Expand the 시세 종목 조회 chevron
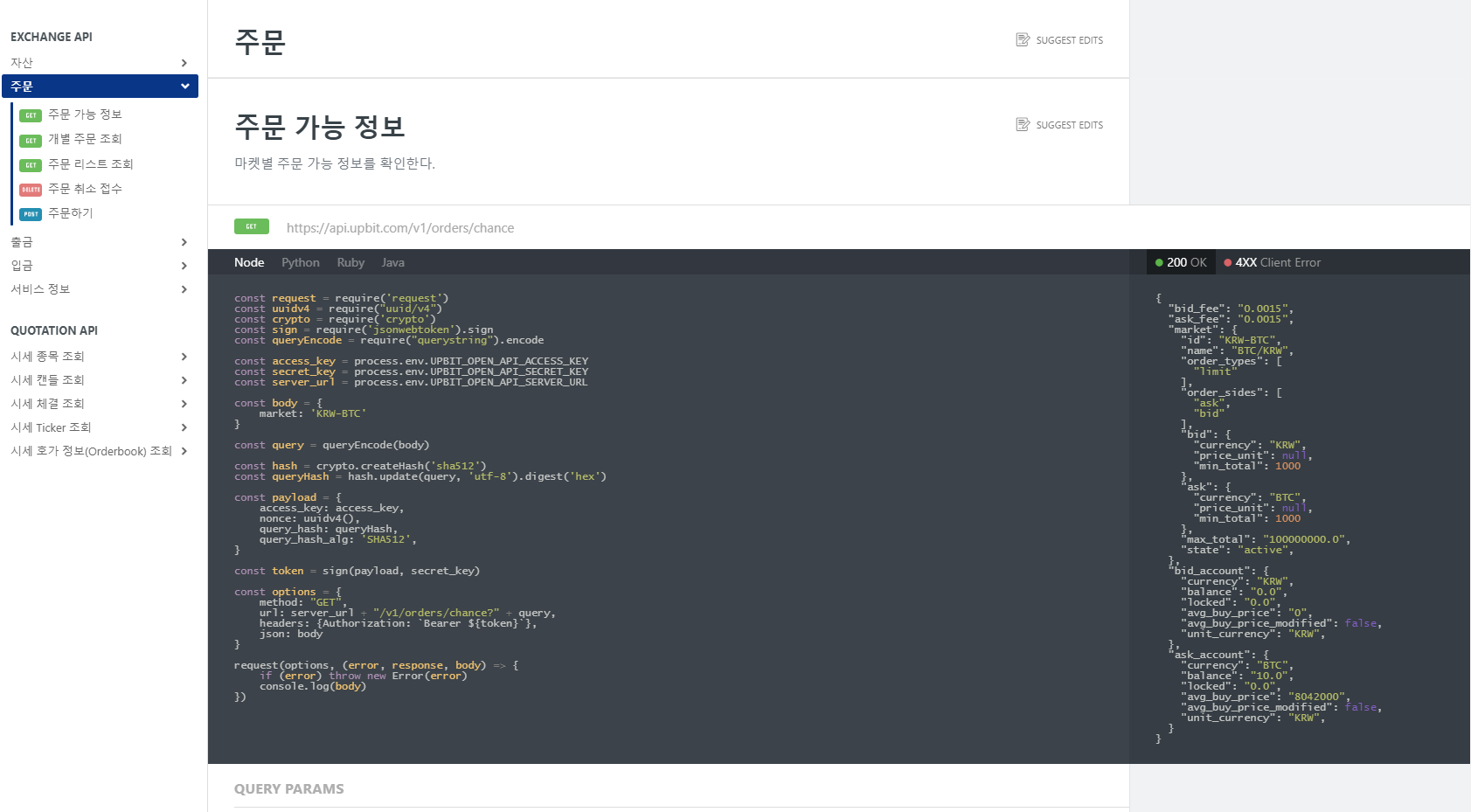The width and height of the screenshot is (1471, 812). 184,357
